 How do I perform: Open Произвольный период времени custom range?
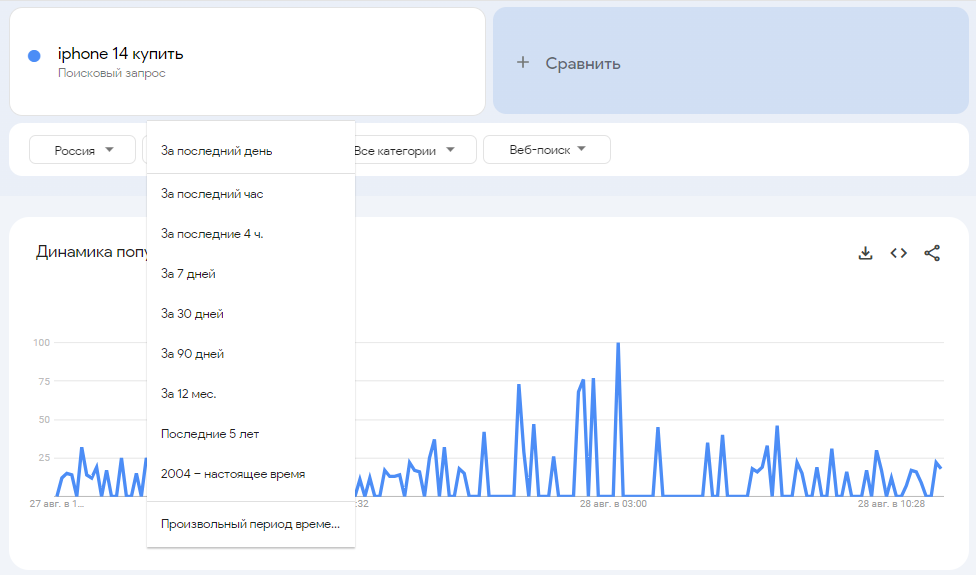click(x=251, y=524)
